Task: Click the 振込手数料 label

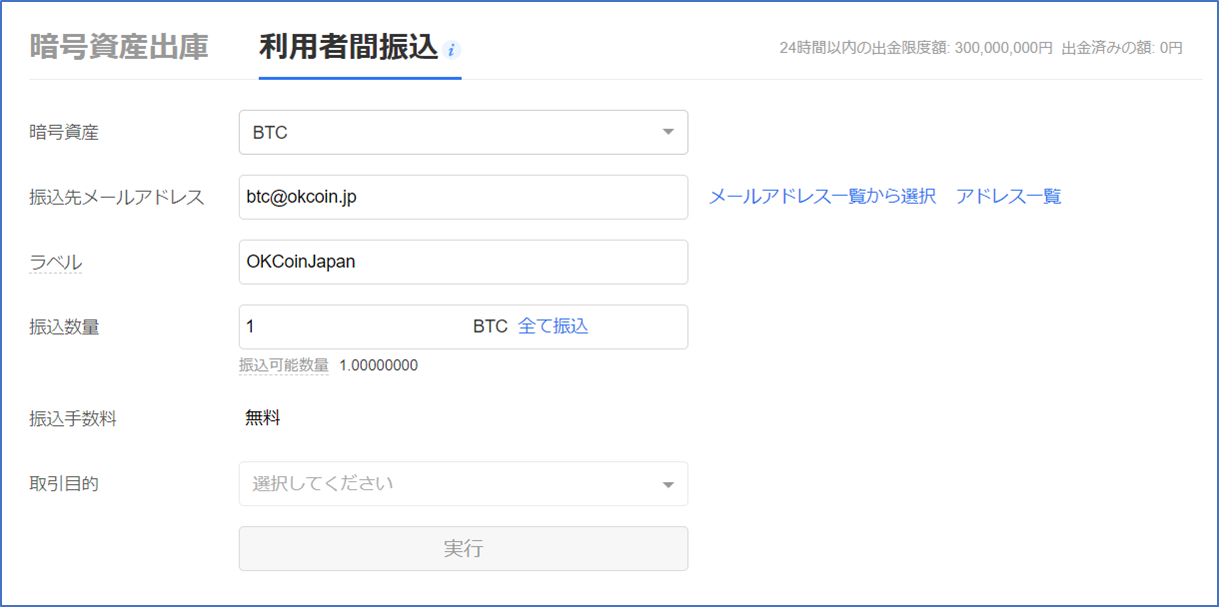Action: (x=73, y=419)
